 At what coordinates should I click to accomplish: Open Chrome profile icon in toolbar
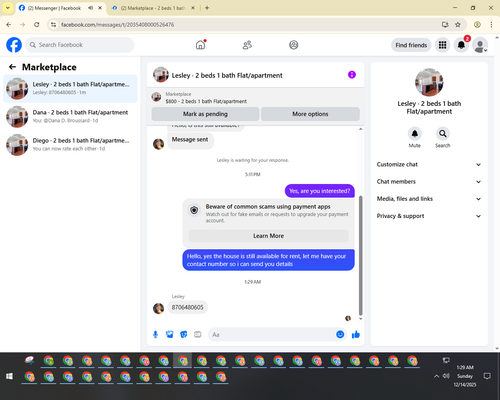477,24
